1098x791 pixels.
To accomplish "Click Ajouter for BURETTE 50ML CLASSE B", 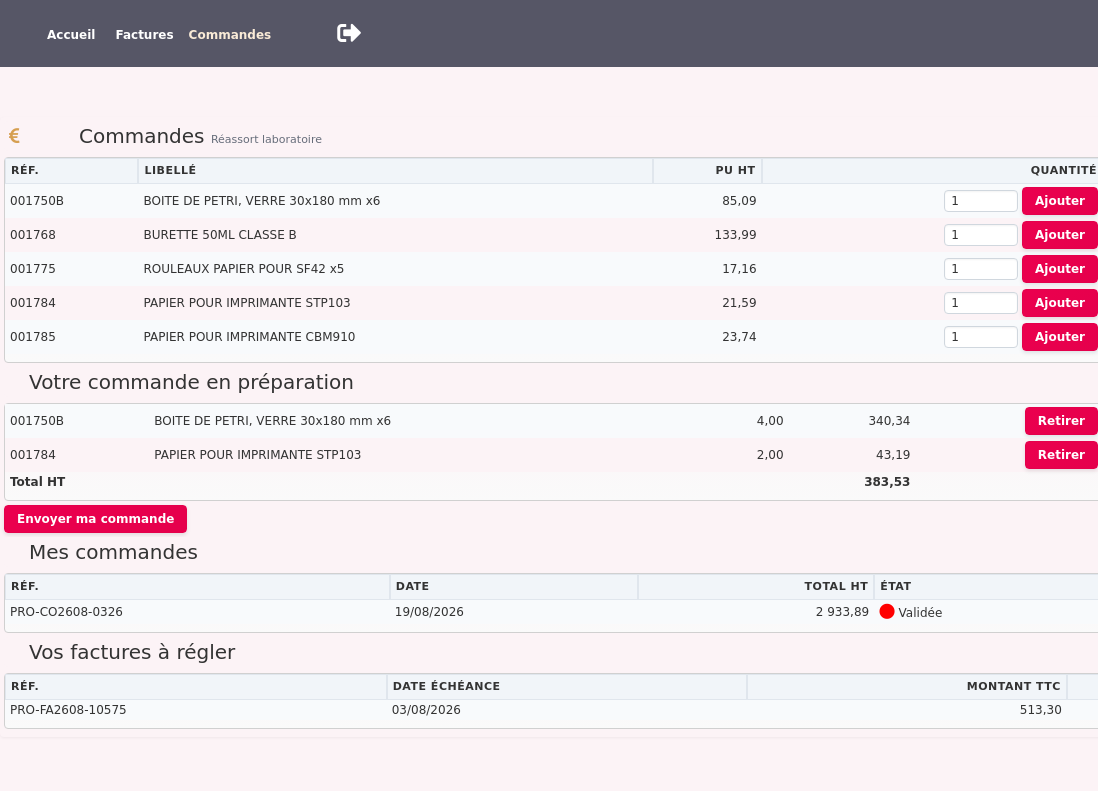I will 1059,234.
